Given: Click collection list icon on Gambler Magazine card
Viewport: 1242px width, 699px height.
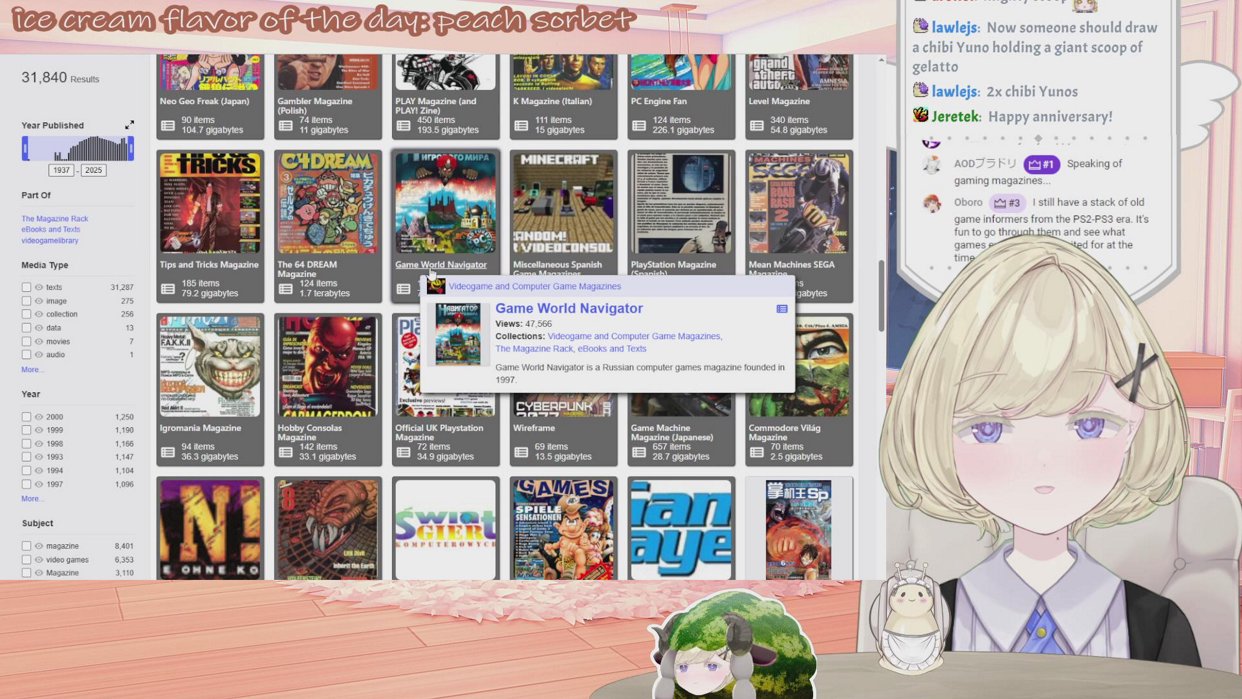Looking at the screenshot, I should pos(286,125).
